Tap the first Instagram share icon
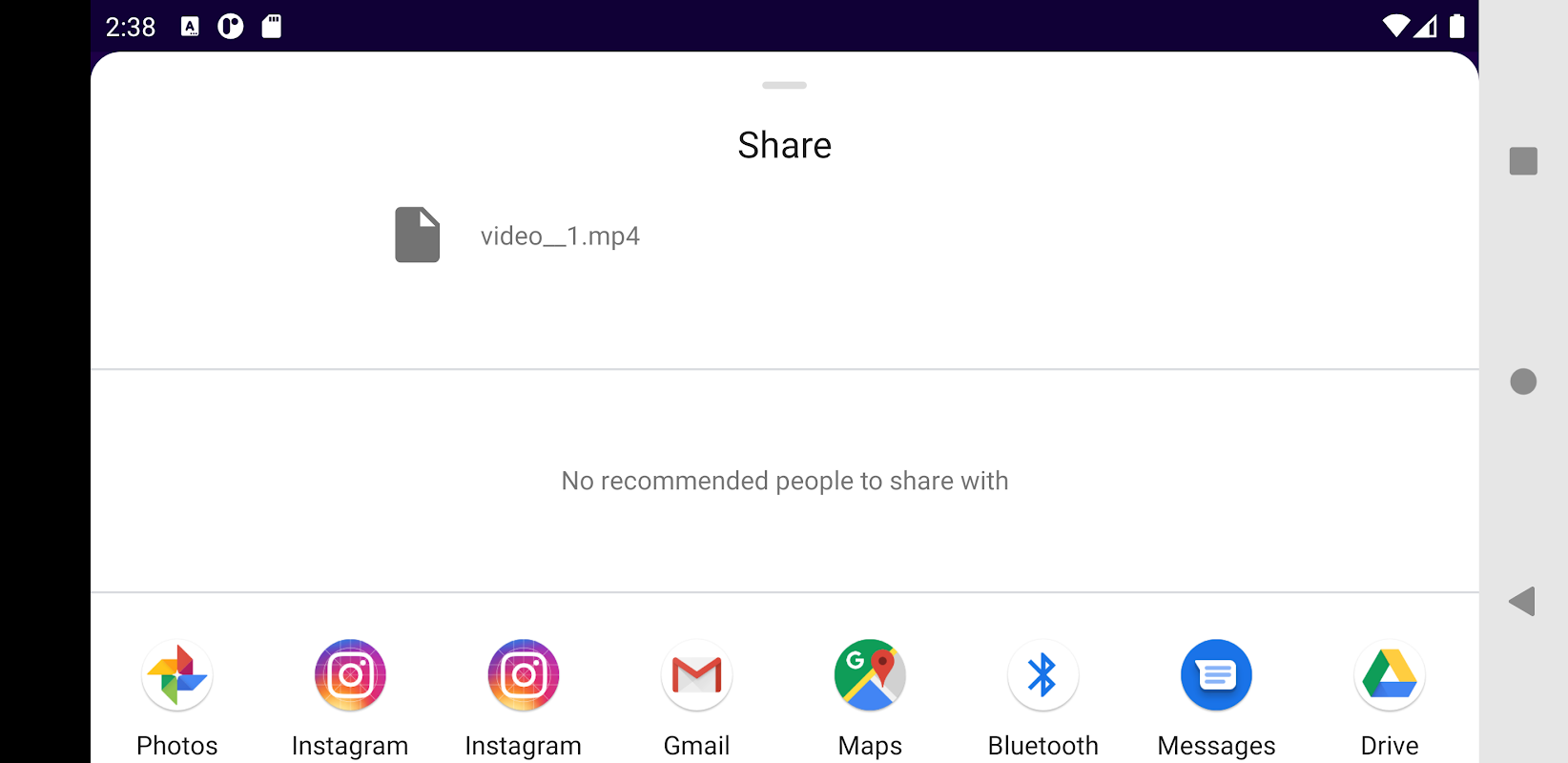The width and height of the screenshot is (1568, 763). tap(350, 675)
